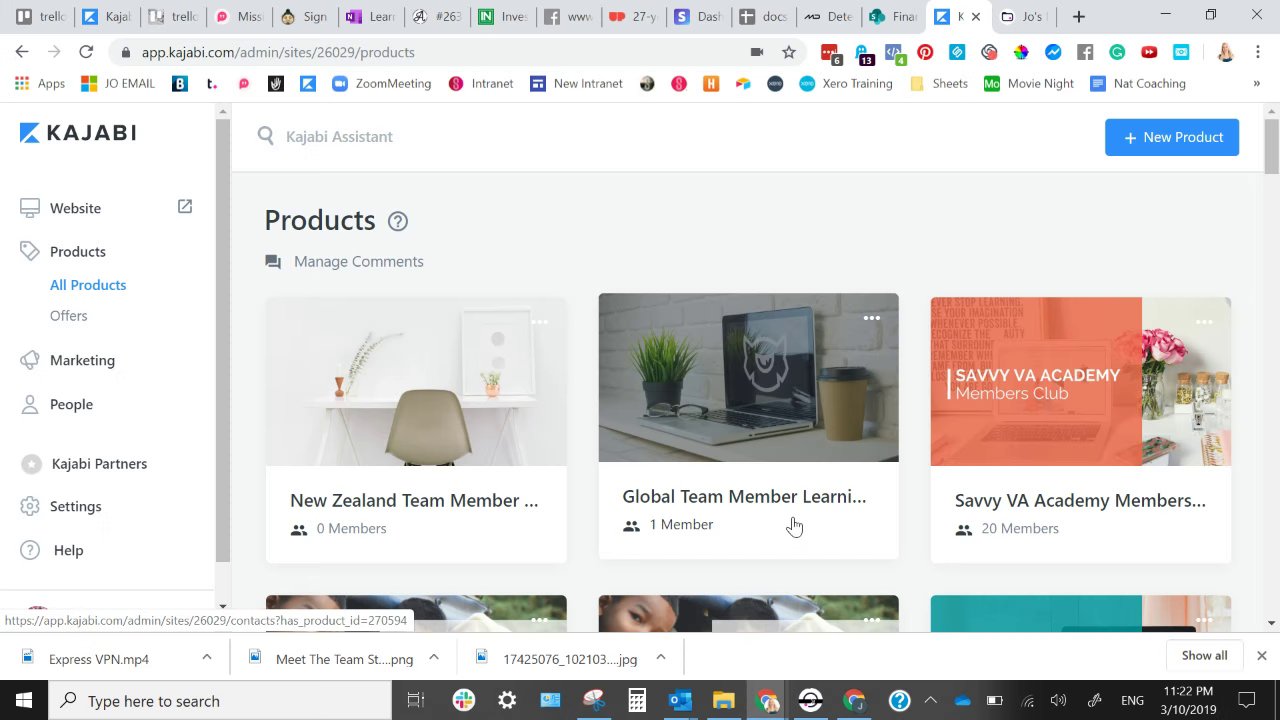
Task: Click the Windows taskbar search box
Action: 218,701
